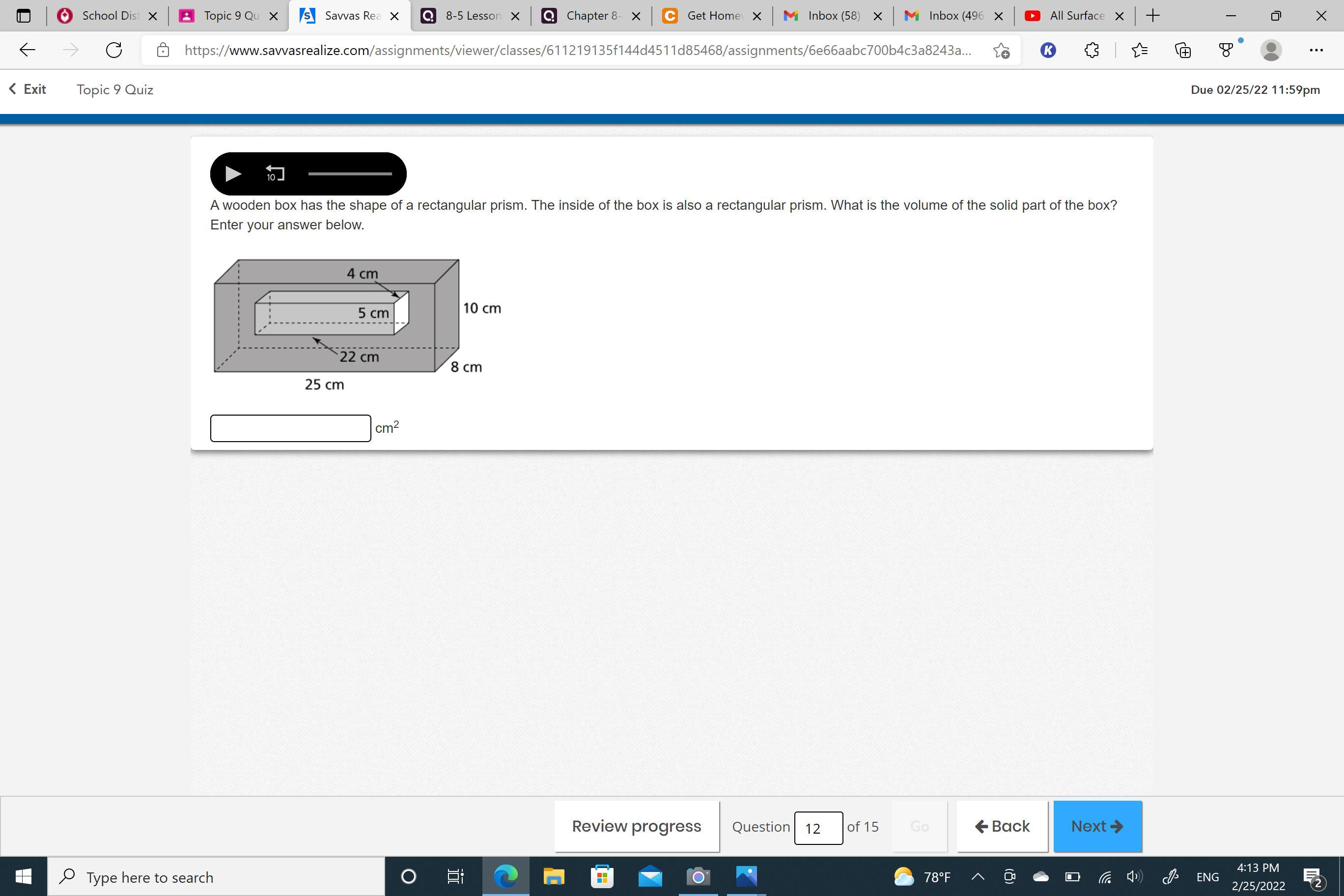
Task: Open Settings and more menu
Action: click(x=1316, y=50)
